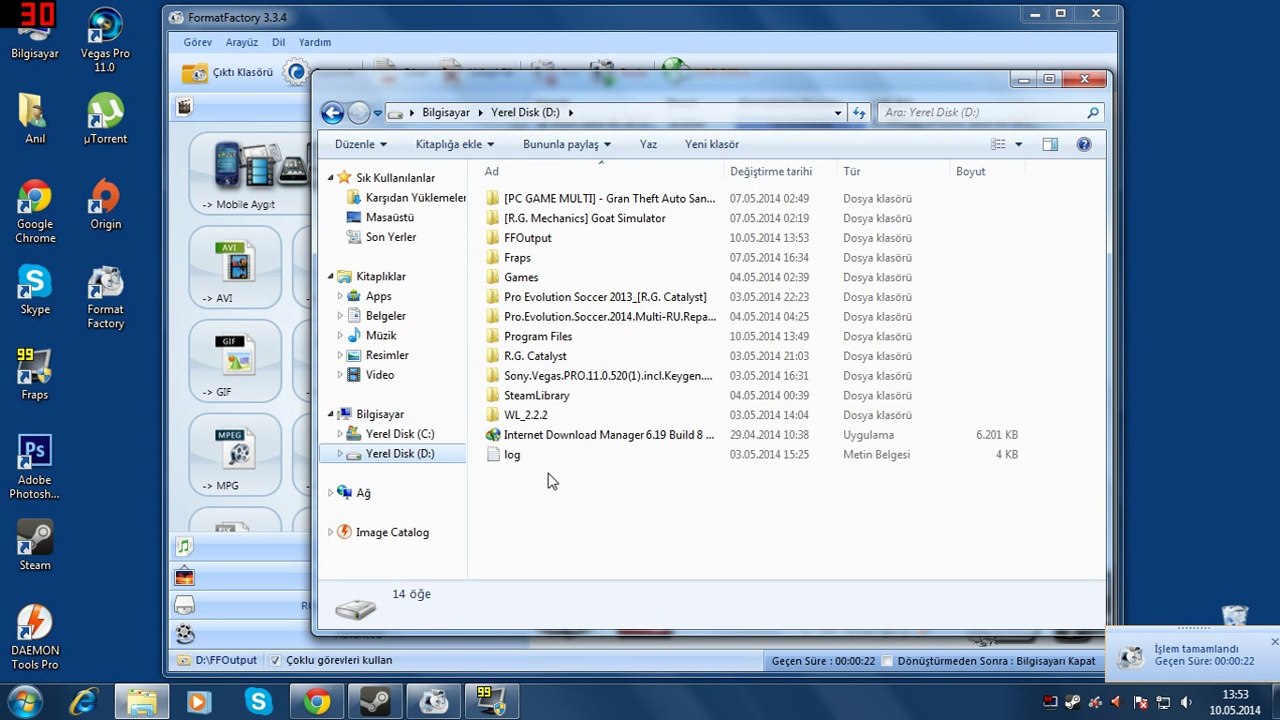Choose MPG conversion in FormatFactory

235,455
